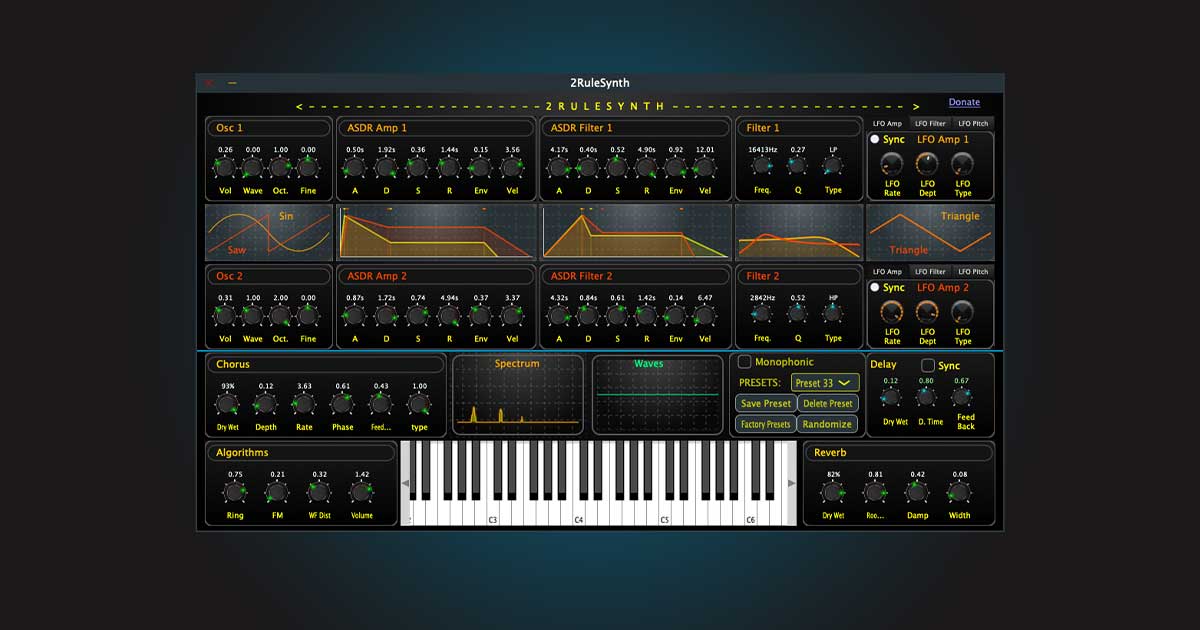
Task: Click Filter 2 Type knob
Action: pos(832,314)
